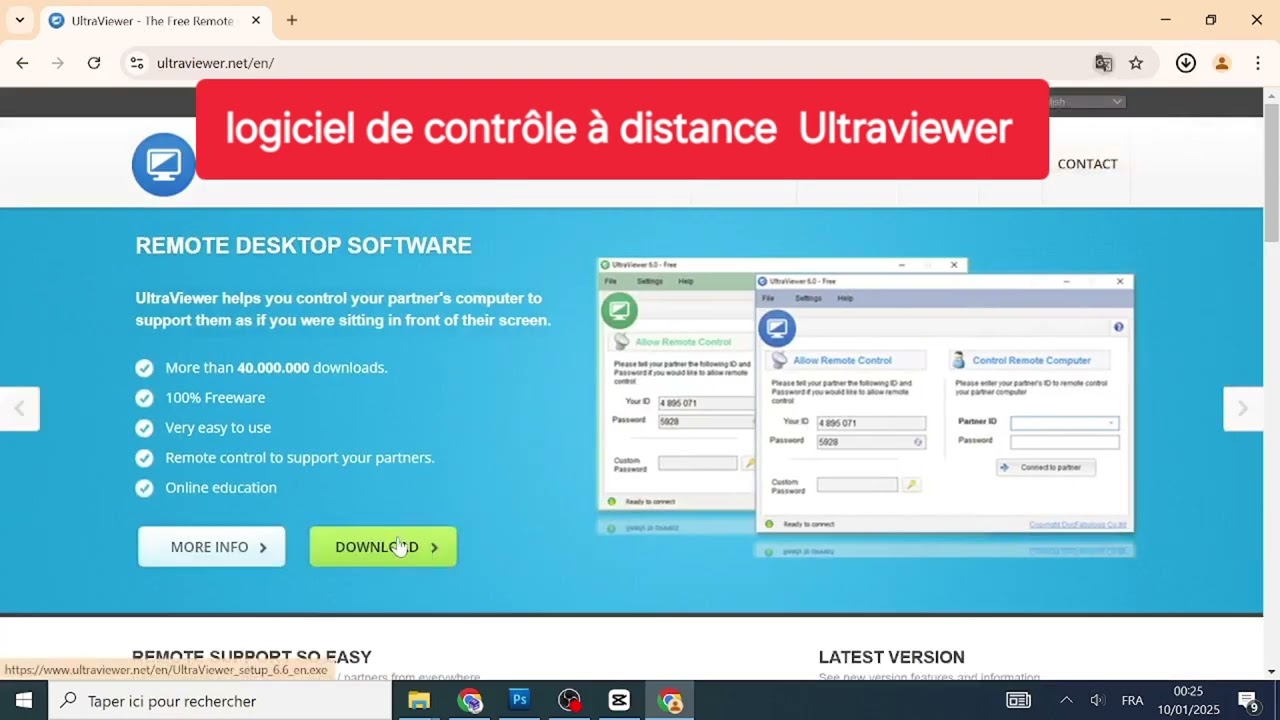
Task: Click the browser forward arrow
Action: tap(58, 63)
